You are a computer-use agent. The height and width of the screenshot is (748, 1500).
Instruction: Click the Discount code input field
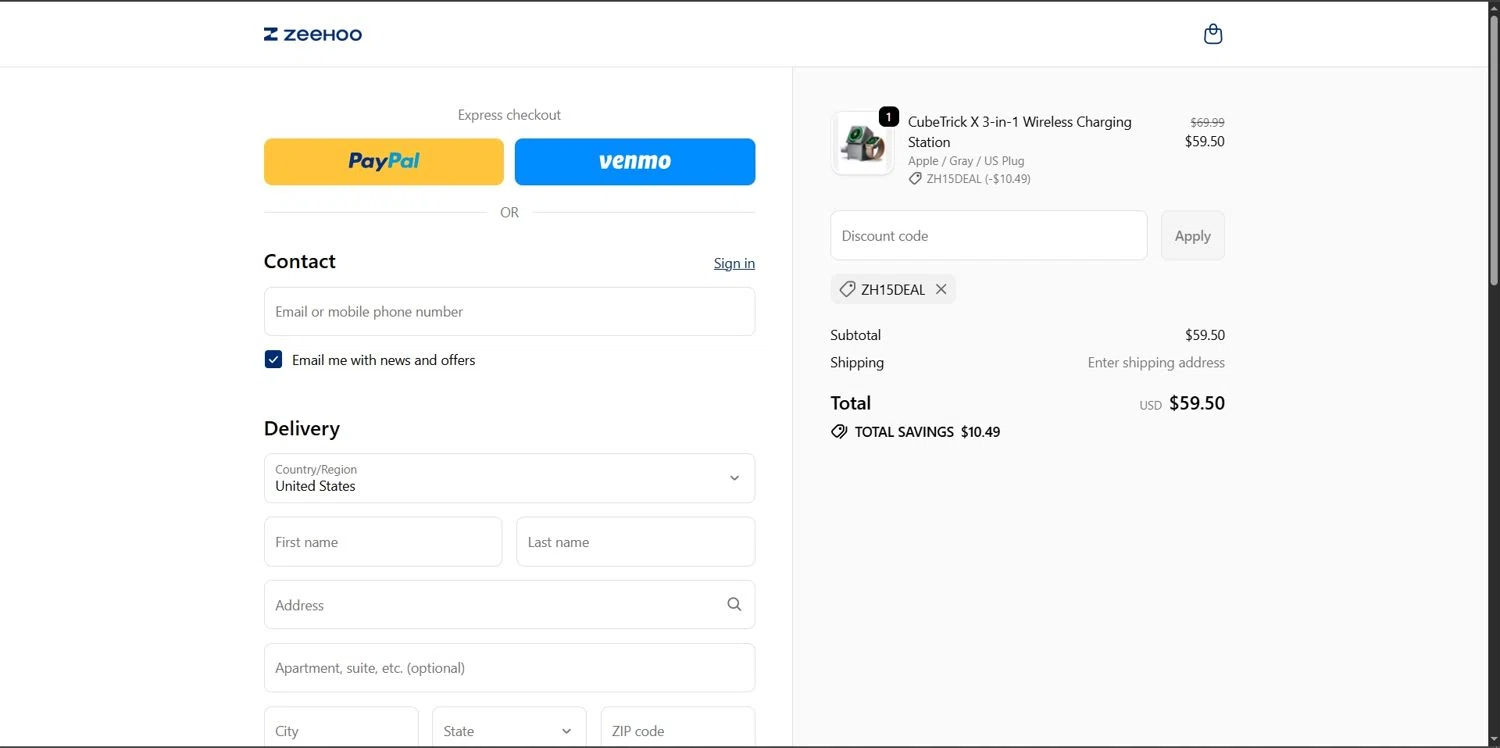click(988, 236)
